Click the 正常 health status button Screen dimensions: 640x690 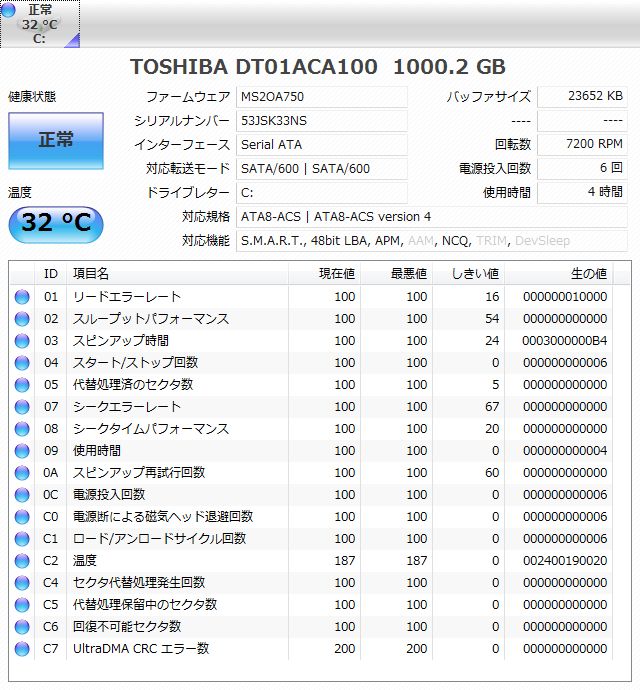(56, 140)
